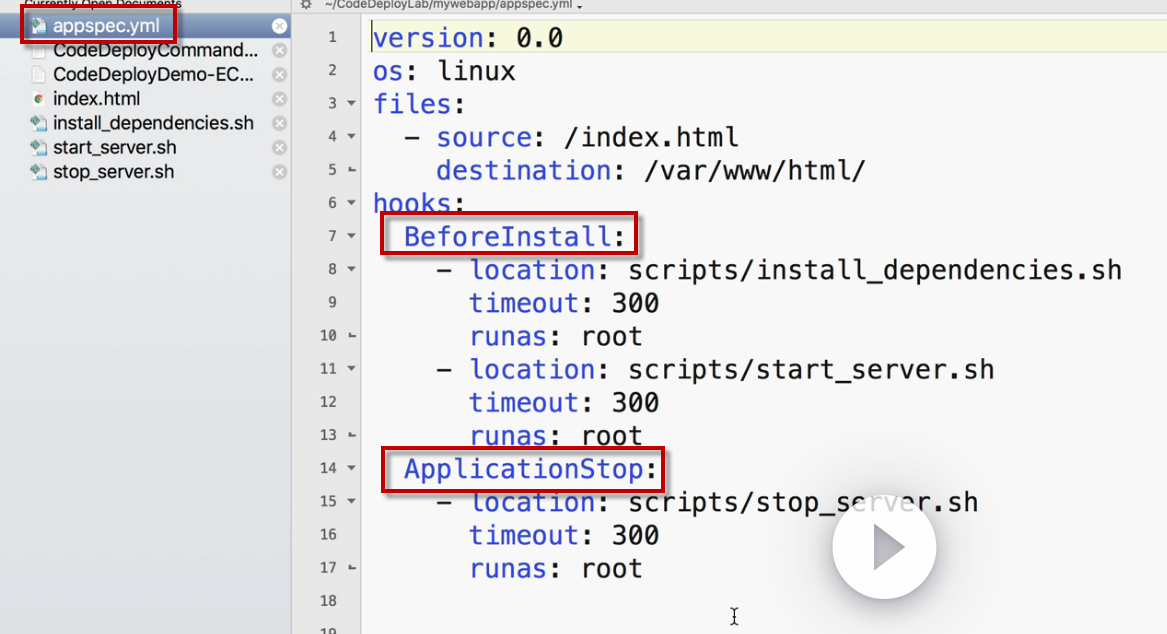The image size is (1167, 634).
Task: Click 'scripts/start_server.sh' location value
Action: pyautogui.click(x=811, y=370)
